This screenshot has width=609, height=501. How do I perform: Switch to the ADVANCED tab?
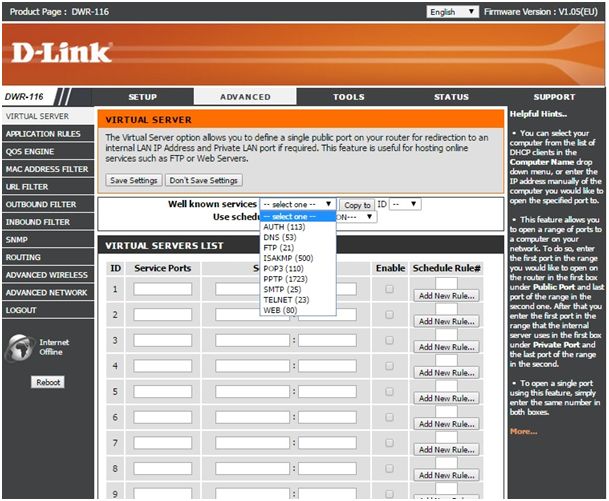point(245,97)
